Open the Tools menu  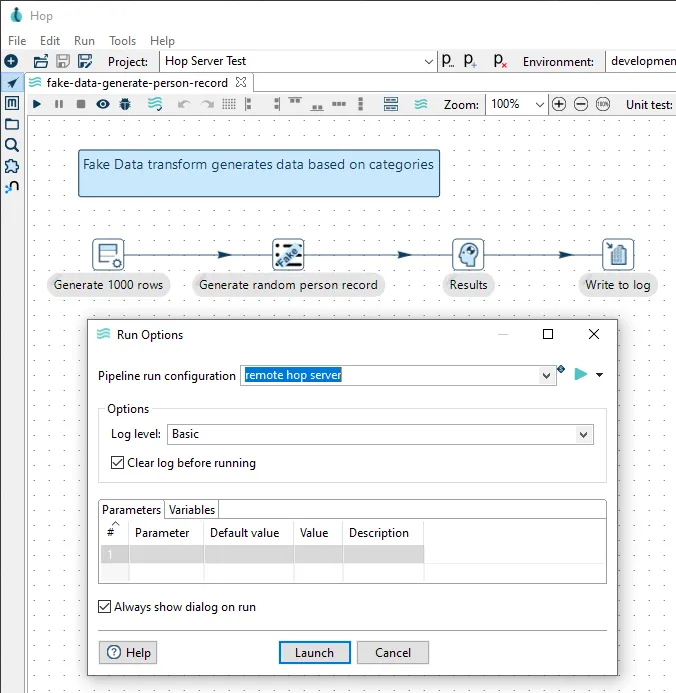pos(122,41)
